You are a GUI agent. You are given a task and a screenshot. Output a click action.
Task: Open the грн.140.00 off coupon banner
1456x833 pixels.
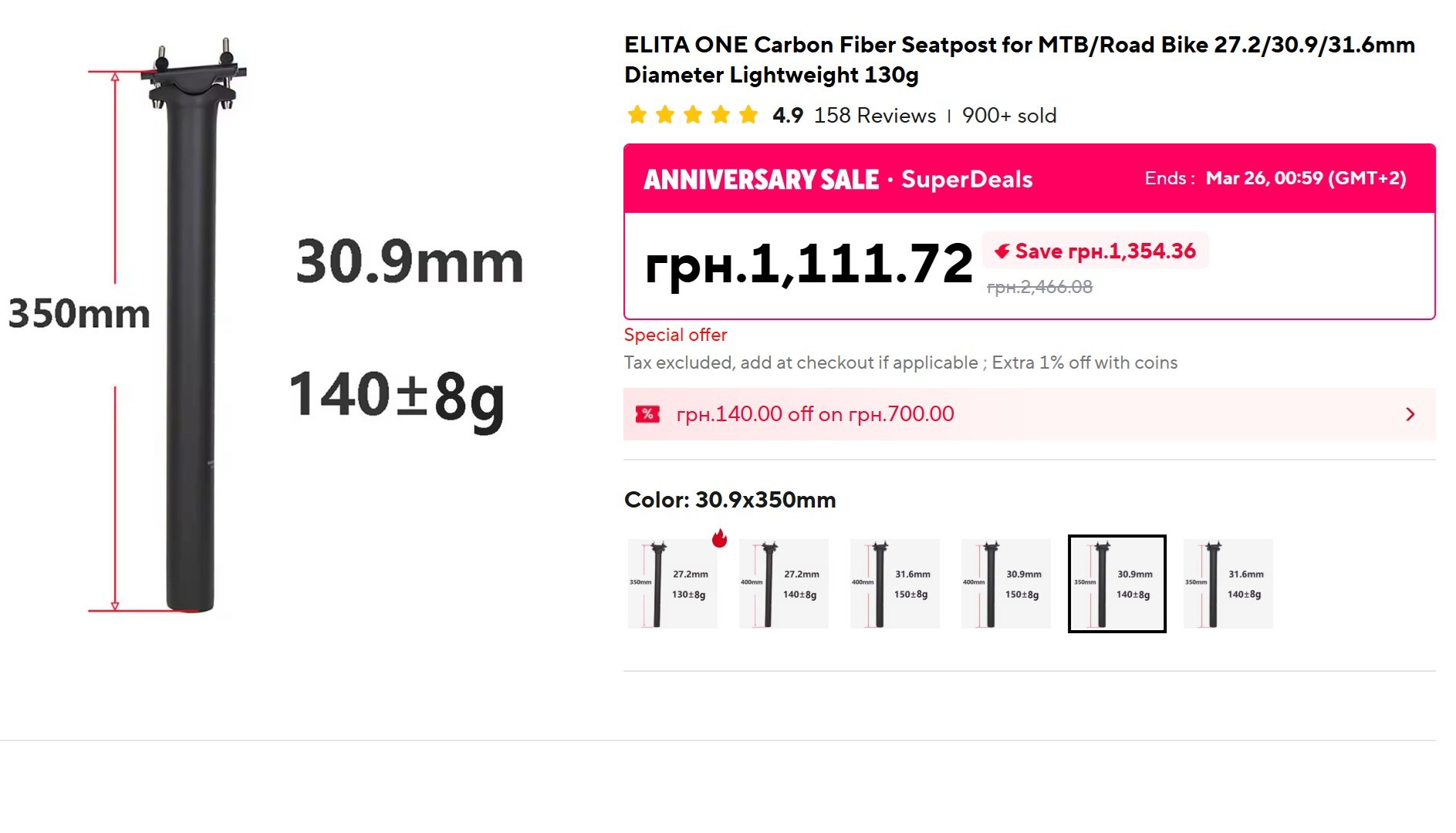[815, 414]
